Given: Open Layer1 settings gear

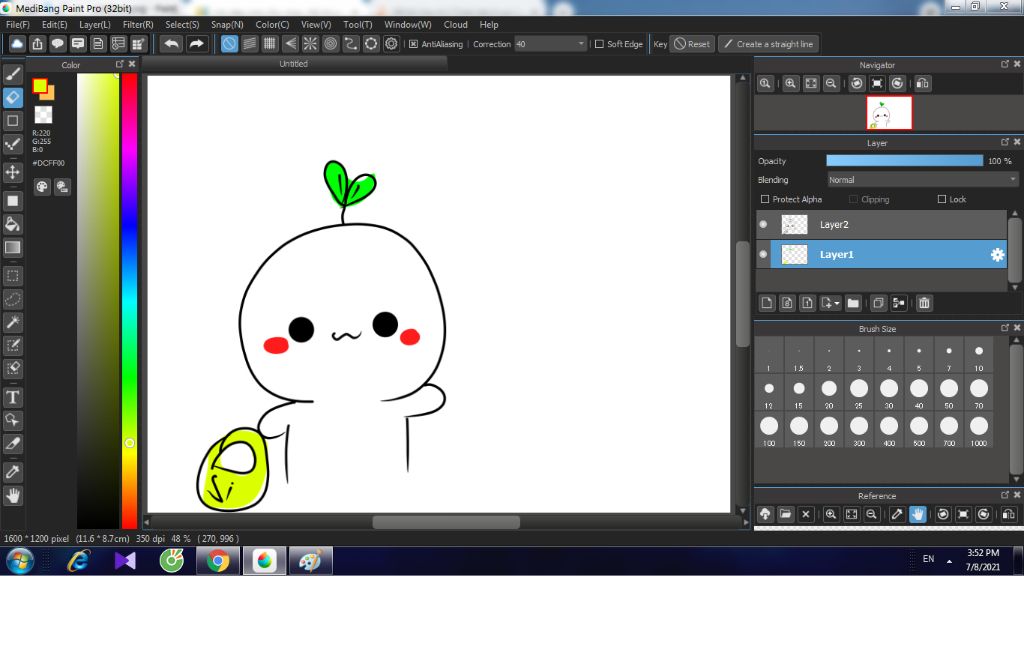Looking at the screenshot, I should (997, 255).
